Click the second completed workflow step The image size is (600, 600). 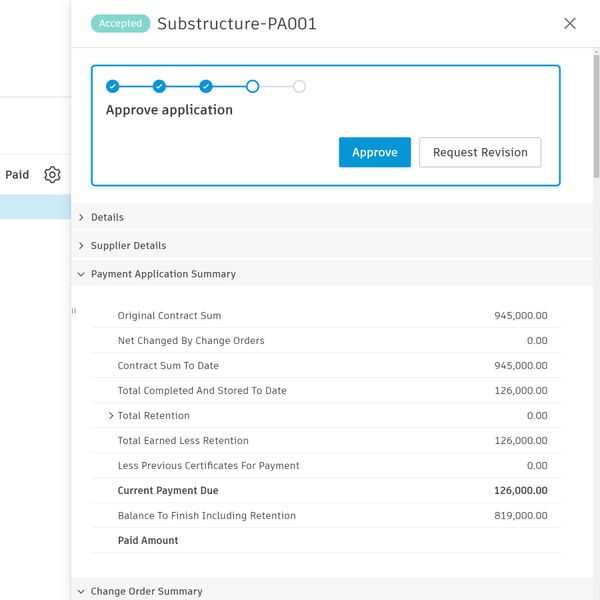pyautogui.click(x=159, y=86)
